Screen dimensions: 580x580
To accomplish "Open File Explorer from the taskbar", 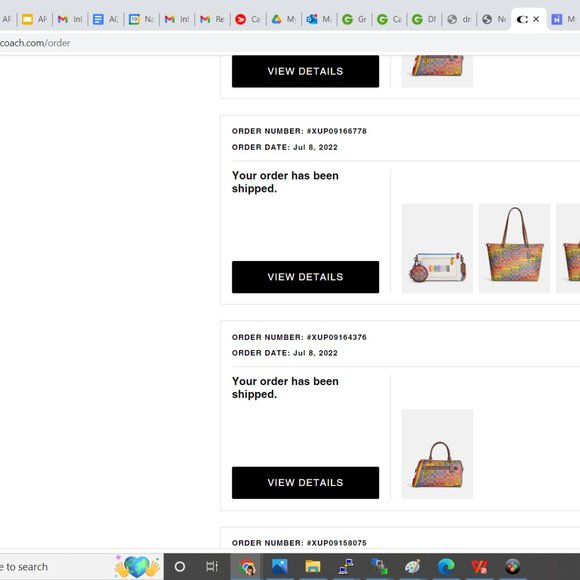I will (x=313, y=566).
